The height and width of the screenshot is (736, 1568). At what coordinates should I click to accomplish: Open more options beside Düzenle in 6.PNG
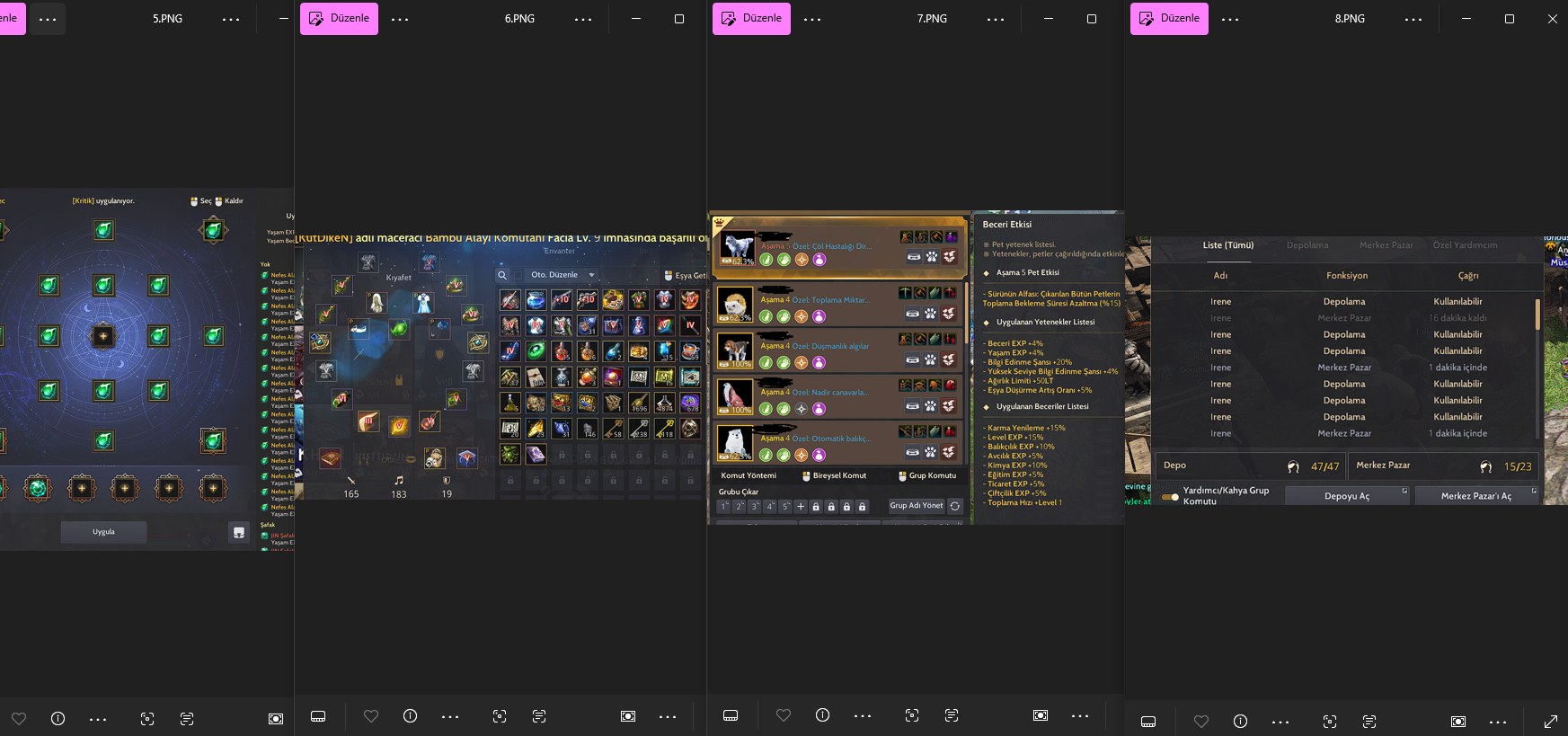click(400, 19)
